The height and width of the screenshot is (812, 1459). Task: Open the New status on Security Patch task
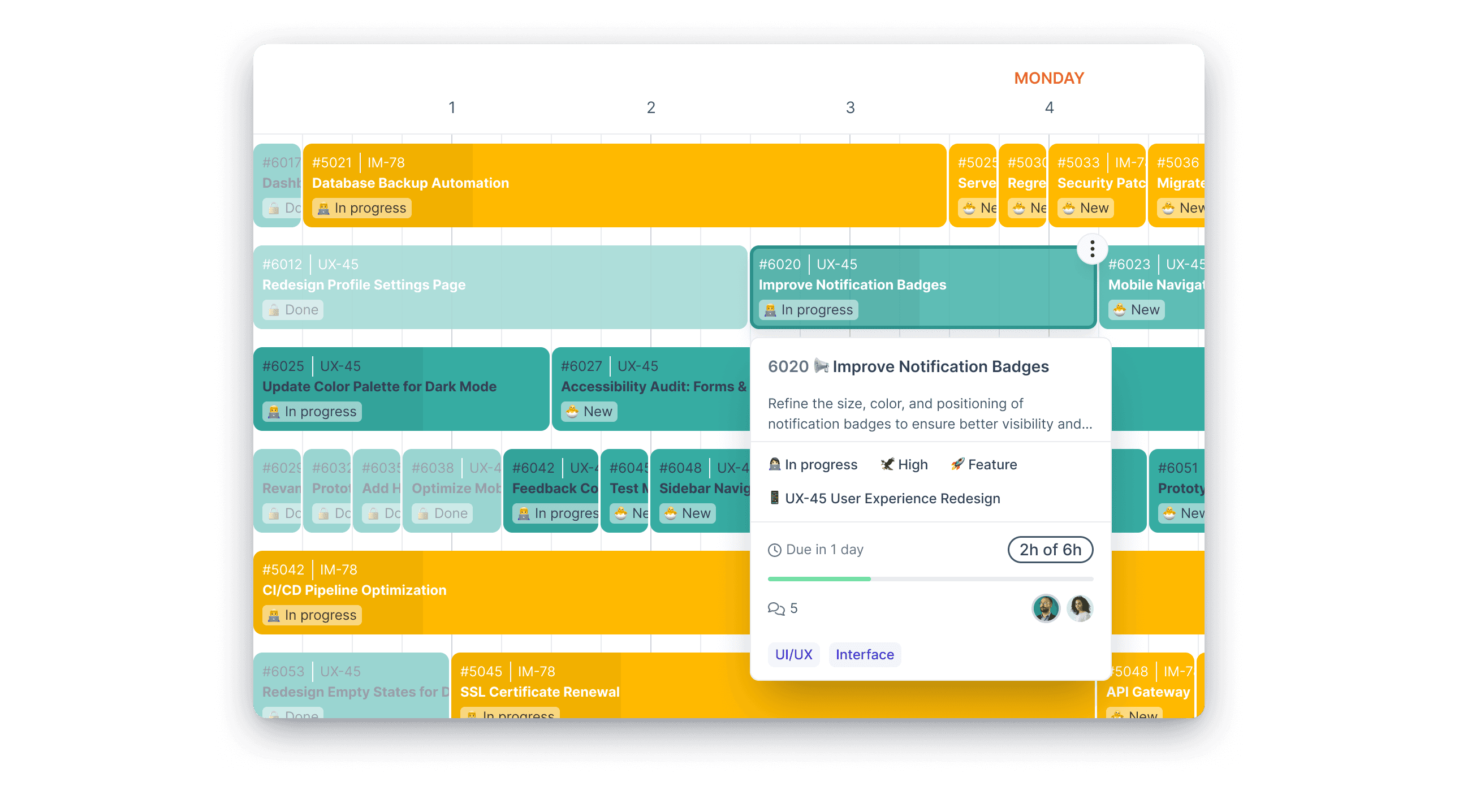pyautogui.click(x=1086, y=208)
